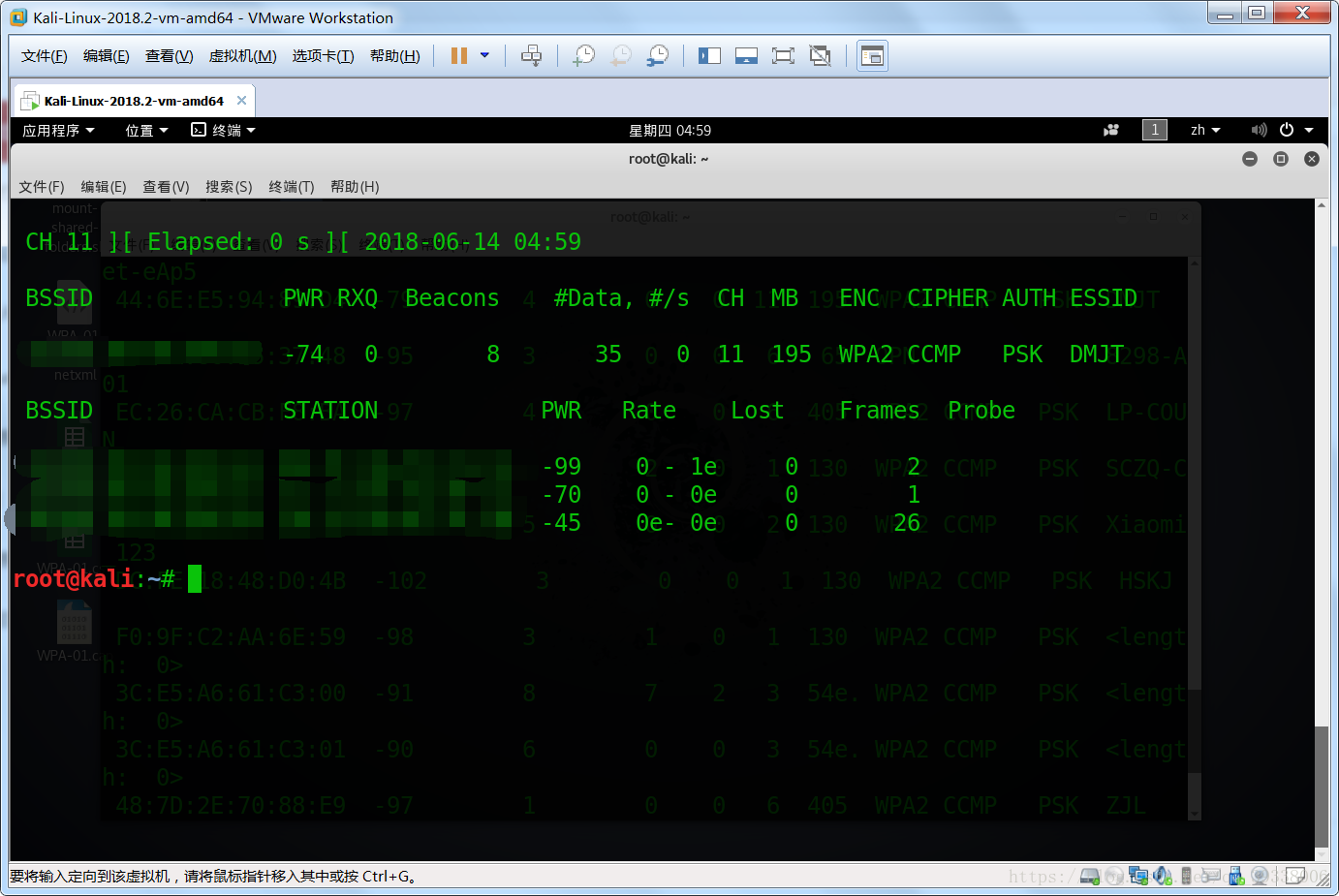The height and width of the screenshot is (896, 1339).
Task: Open the 选项卡(T) menu
Action: 324,56
